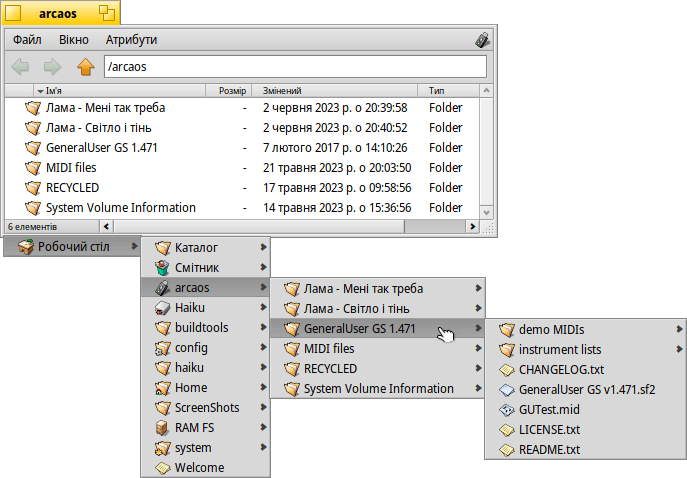This screenshot has height=478, width=687.
Task: Select GeneralUser GS v1.471.sf2 file icon
Action: [506, 390]
